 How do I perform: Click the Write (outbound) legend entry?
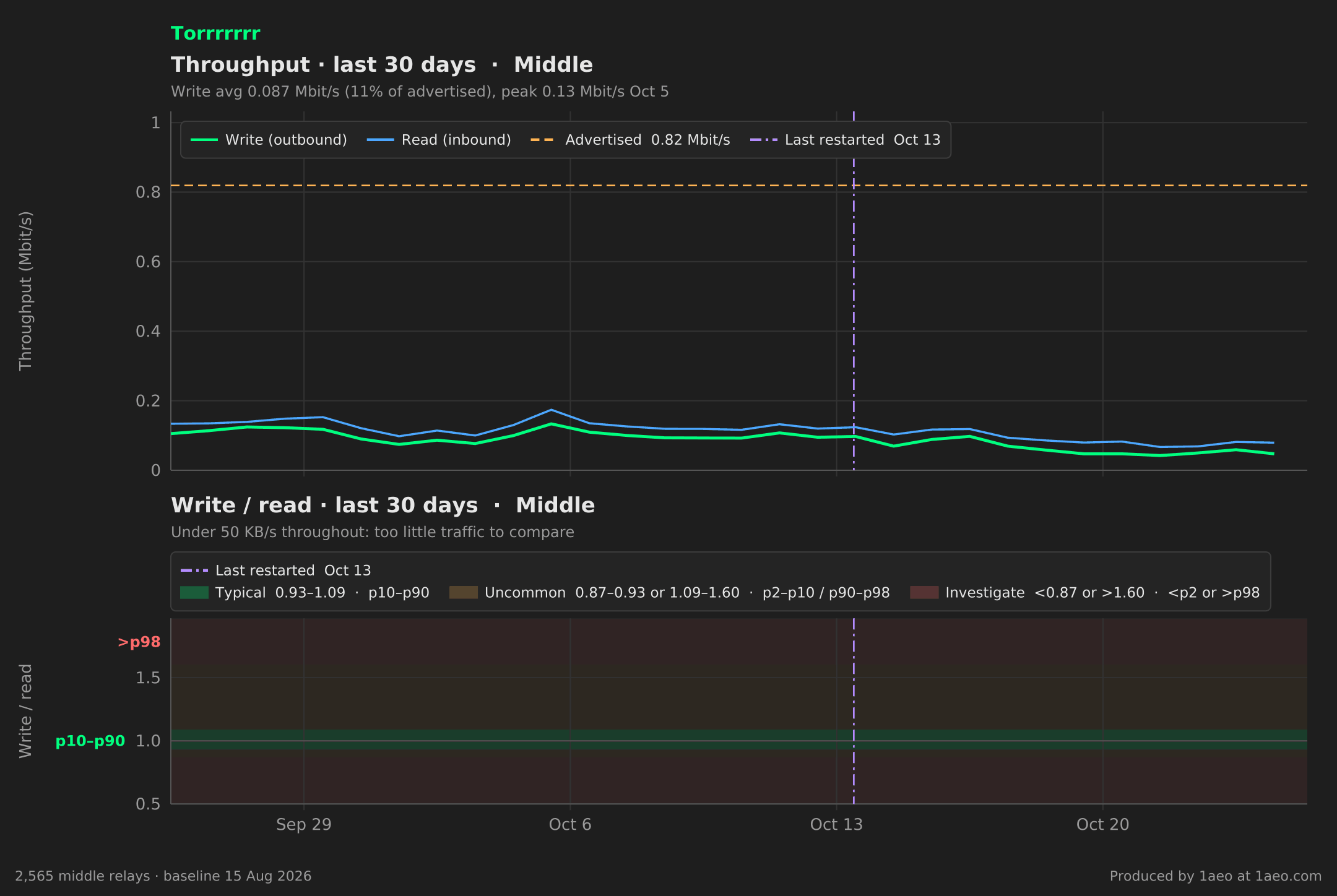(269, 140)
